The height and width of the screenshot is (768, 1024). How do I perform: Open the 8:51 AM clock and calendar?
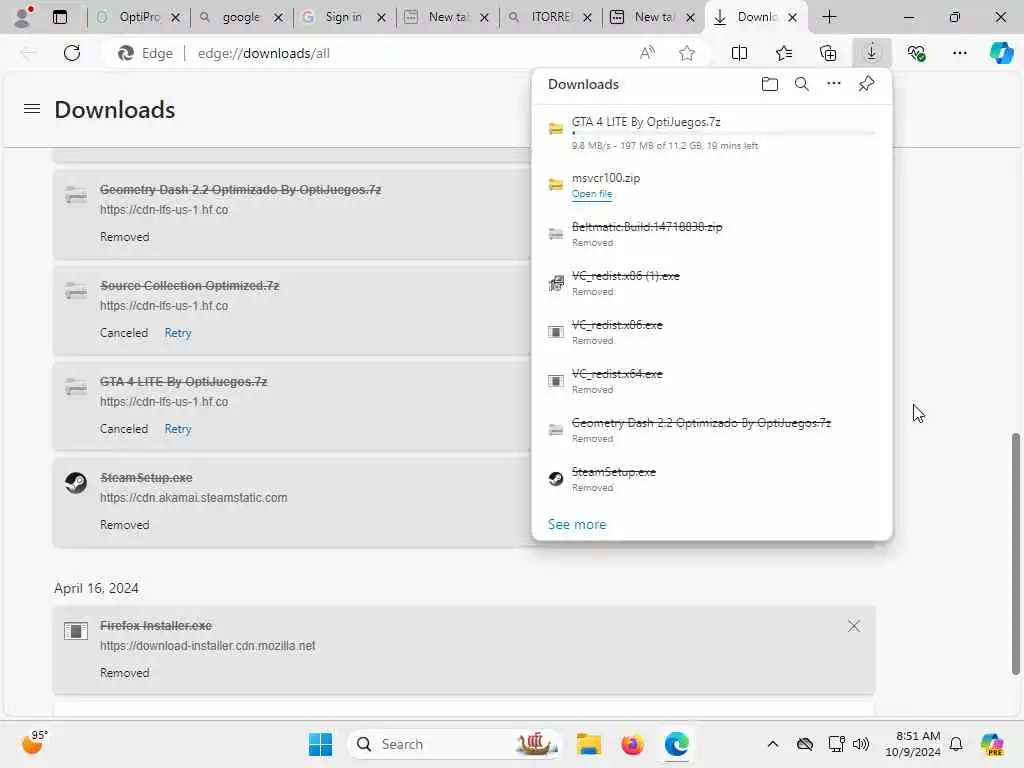(913, 744)
